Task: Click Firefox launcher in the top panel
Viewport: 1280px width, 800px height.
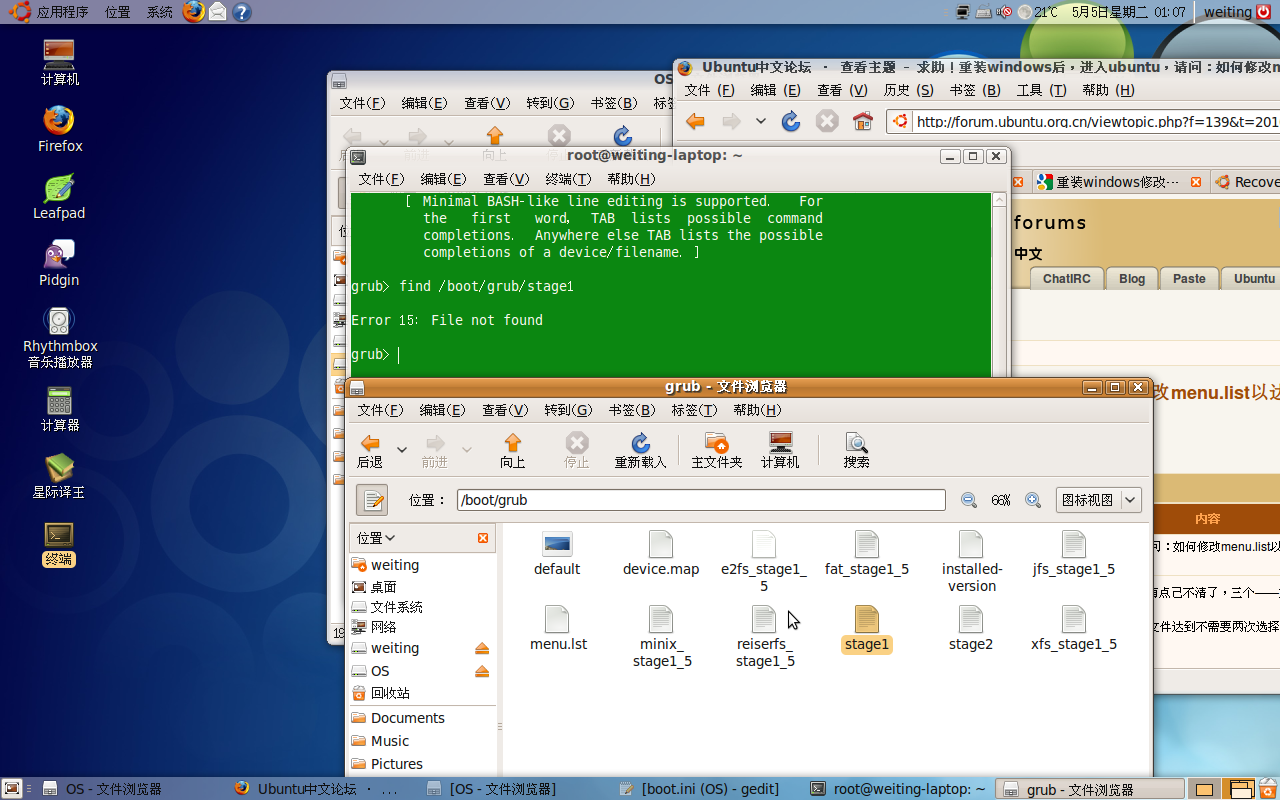Action: (193, 12)
